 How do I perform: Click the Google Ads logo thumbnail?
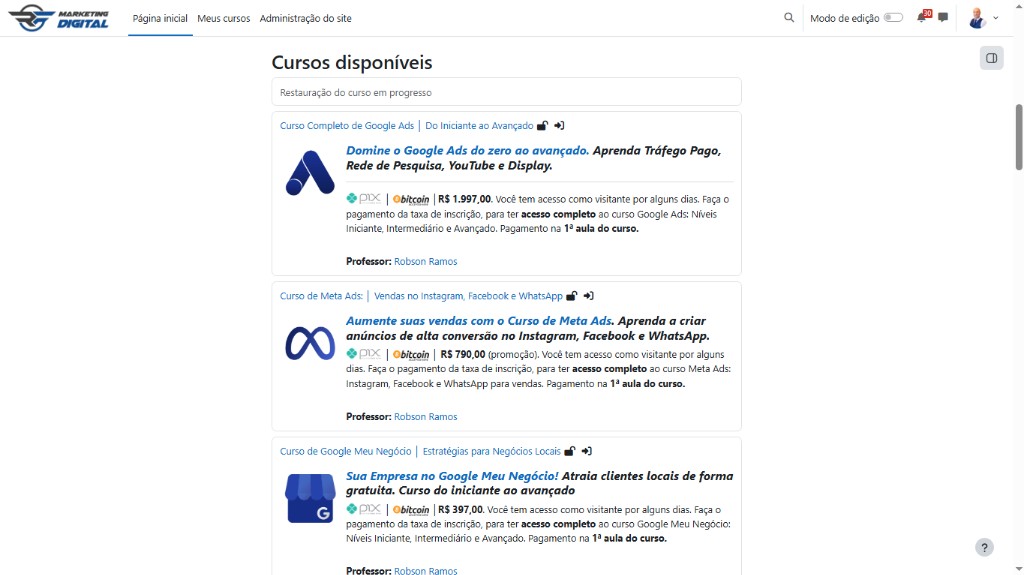310,172
